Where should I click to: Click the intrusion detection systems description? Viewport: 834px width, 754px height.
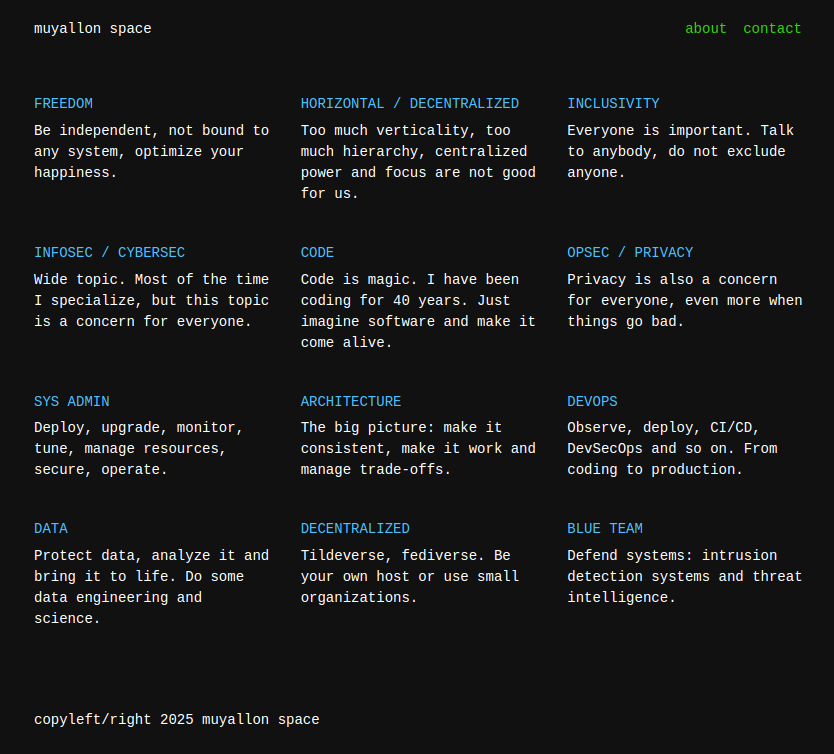[x=685, y=576]
